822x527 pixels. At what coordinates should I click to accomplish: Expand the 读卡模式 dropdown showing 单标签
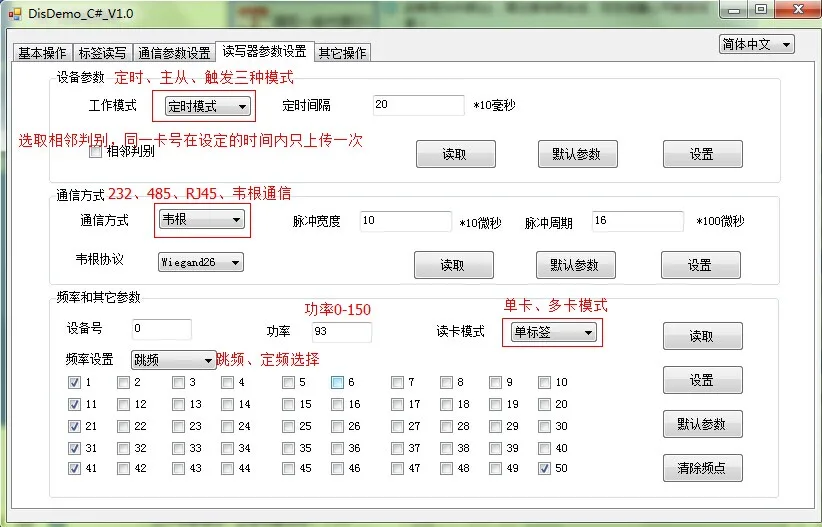[554, 332]
